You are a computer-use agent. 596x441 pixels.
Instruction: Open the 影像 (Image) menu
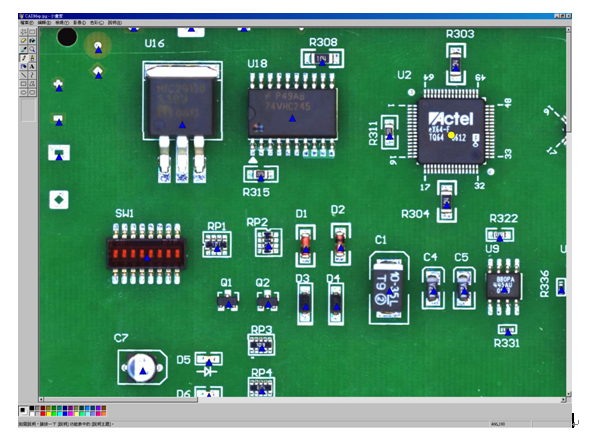(79, 23)
